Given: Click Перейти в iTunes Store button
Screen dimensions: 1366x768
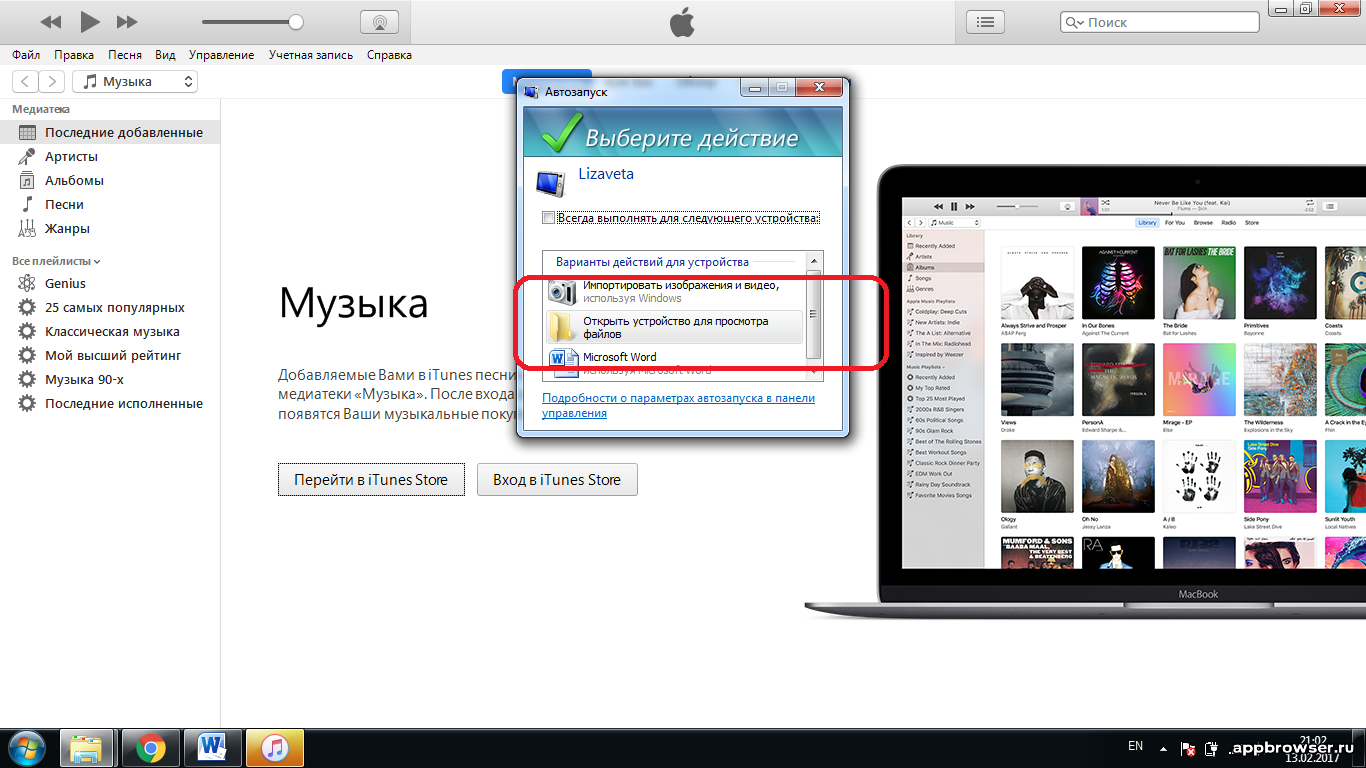Looking at the screenshot, I should 371,479.
